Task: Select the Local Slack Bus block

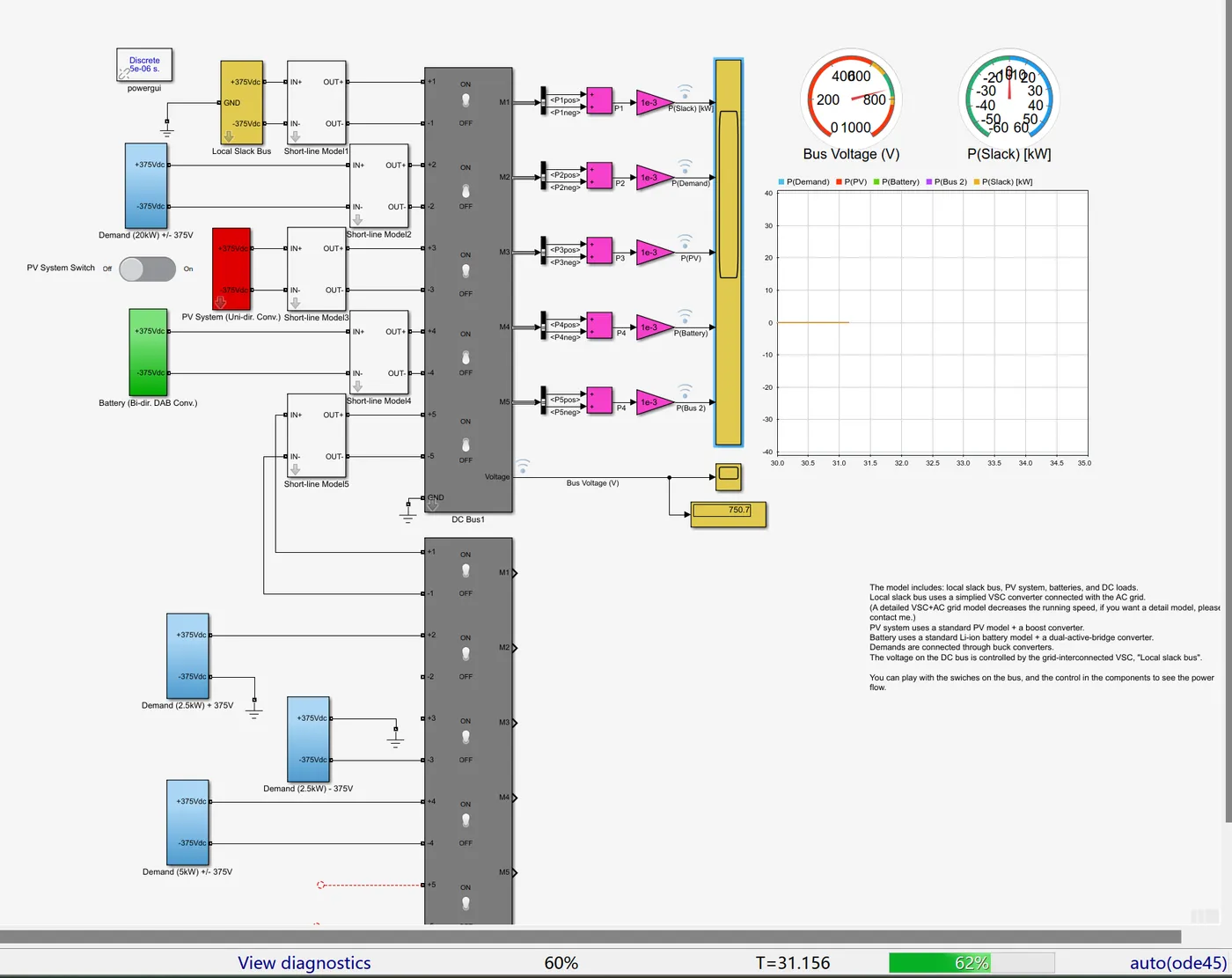Action: click(241, 103)
